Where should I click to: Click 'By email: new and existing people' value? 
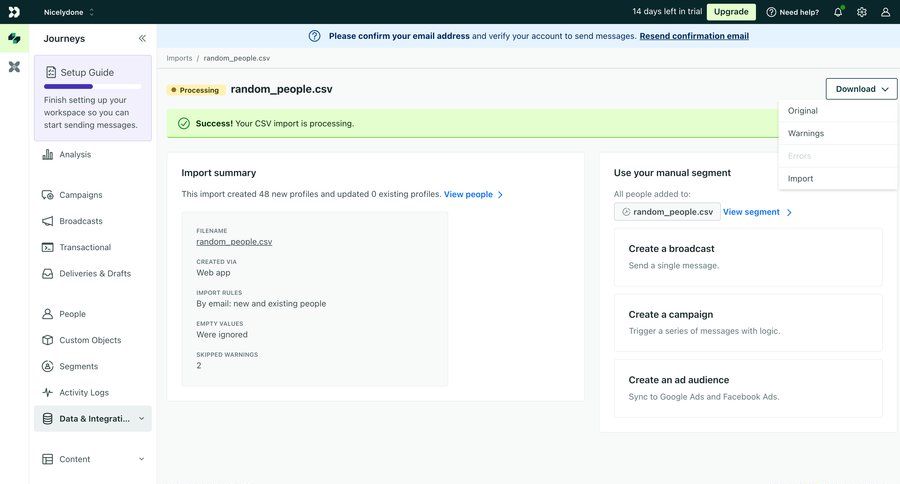tap(261, 304)
